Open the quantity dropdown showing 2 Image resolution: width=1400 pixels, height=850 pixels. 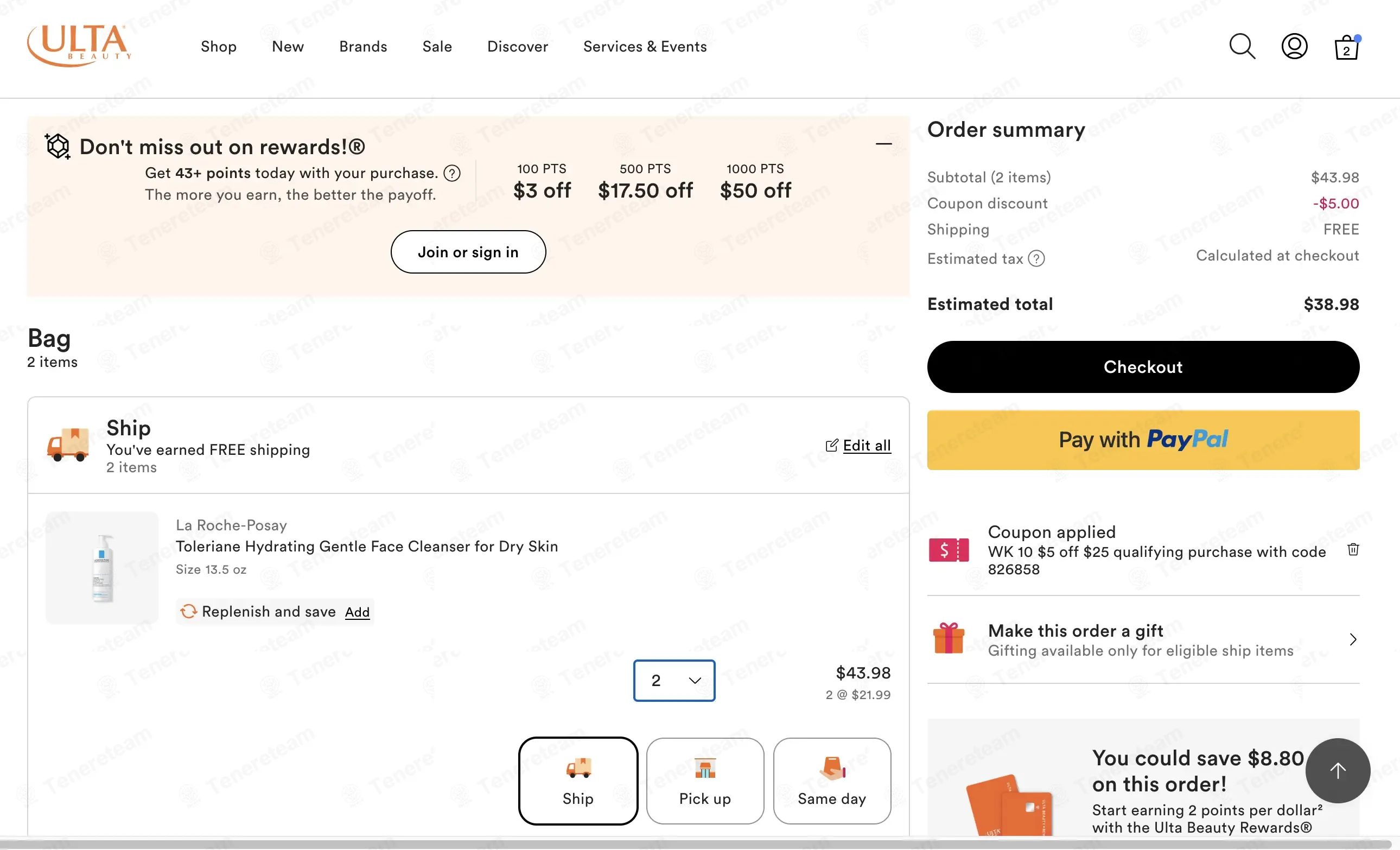click(x=674, y=680)
